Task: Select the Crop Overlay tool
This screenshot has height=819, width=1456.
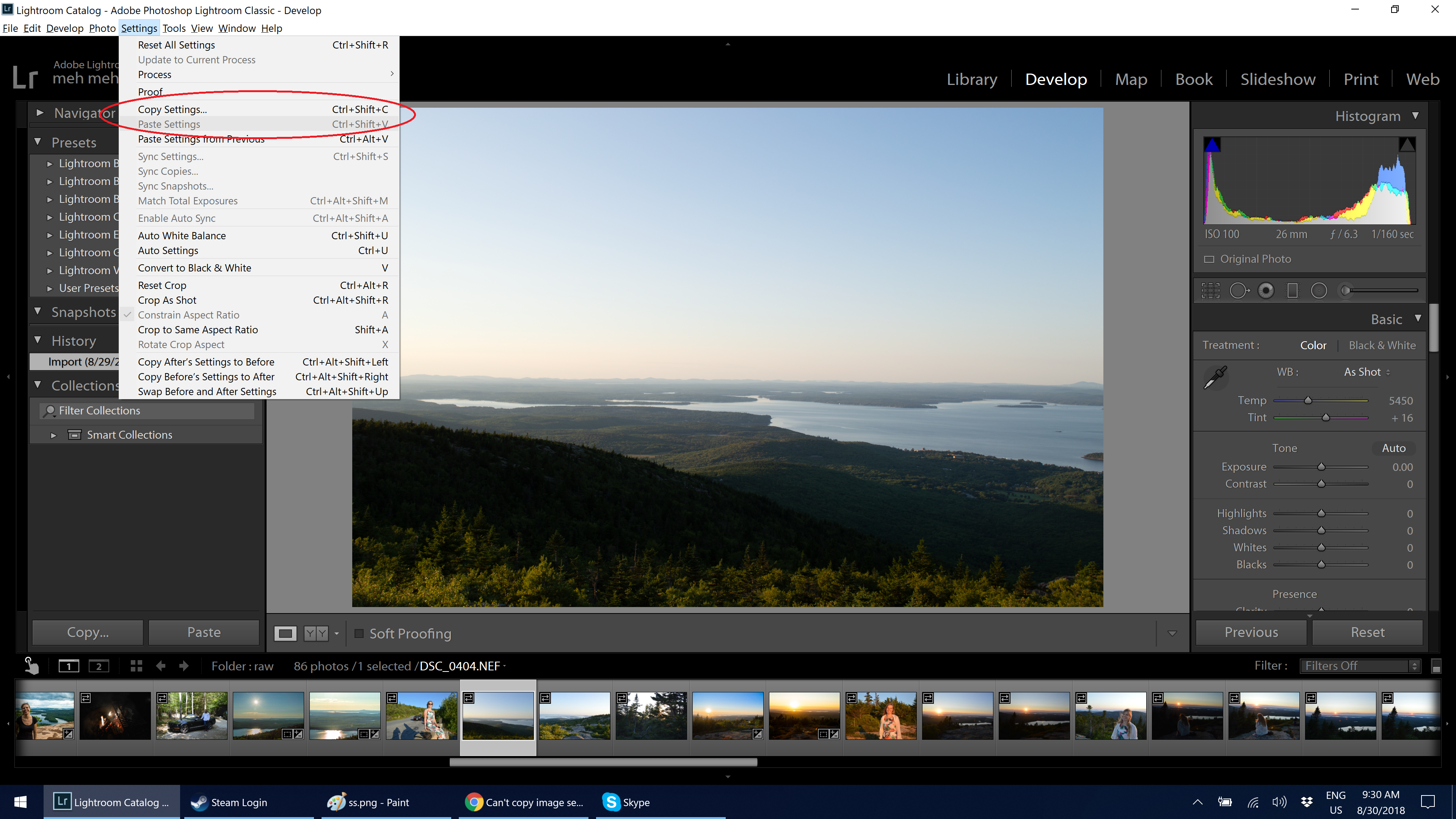Action: pos(1210,290)
